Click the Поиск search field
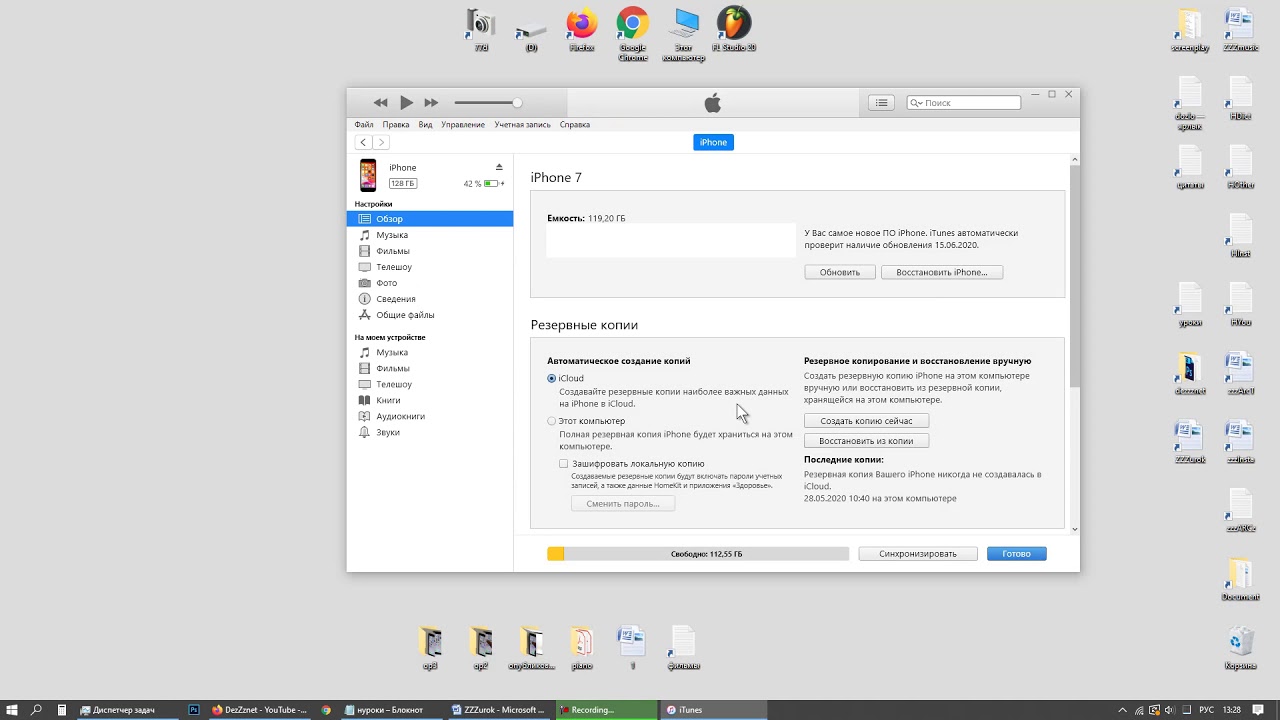 964,103
